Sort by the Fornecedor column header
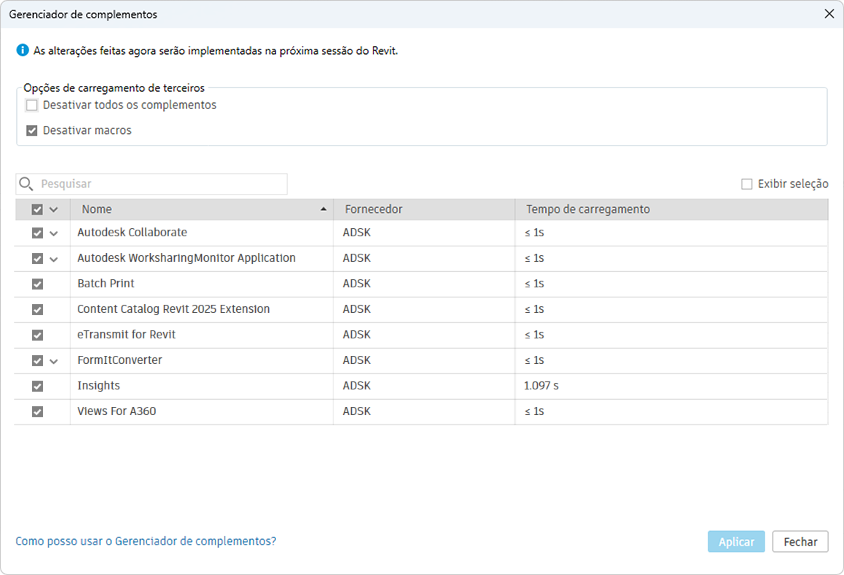 coord(374,210)
